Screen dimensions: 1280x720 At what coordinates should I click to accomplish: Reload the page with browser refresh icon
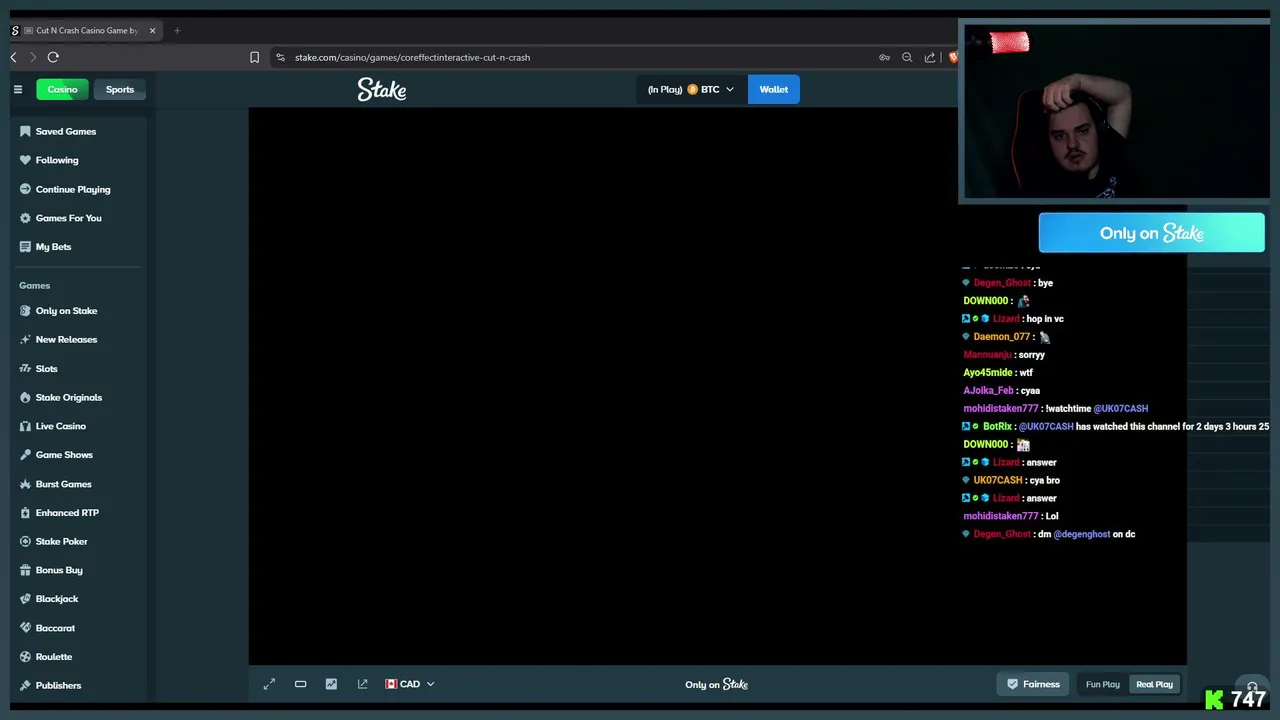coord(53,57)
